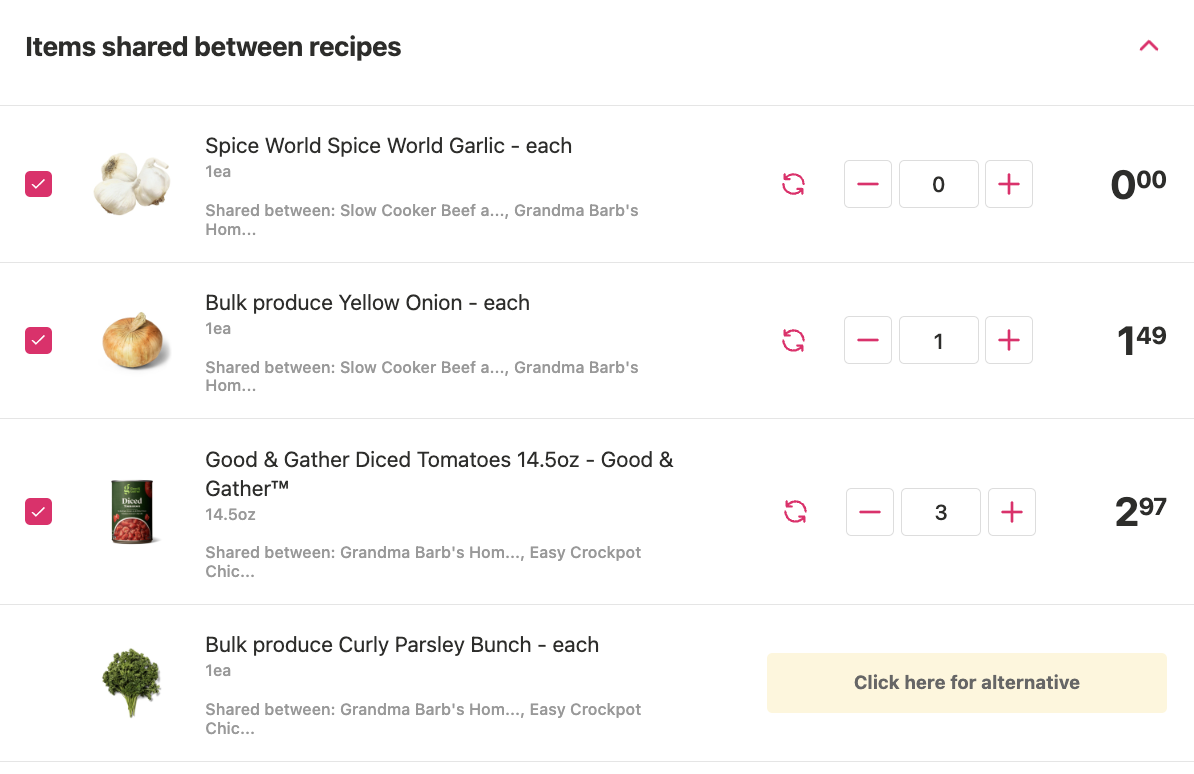Increase garlic quantity with plus button
The height and width of the screenshot is (774, 1194).
(x=1009, y=184)
